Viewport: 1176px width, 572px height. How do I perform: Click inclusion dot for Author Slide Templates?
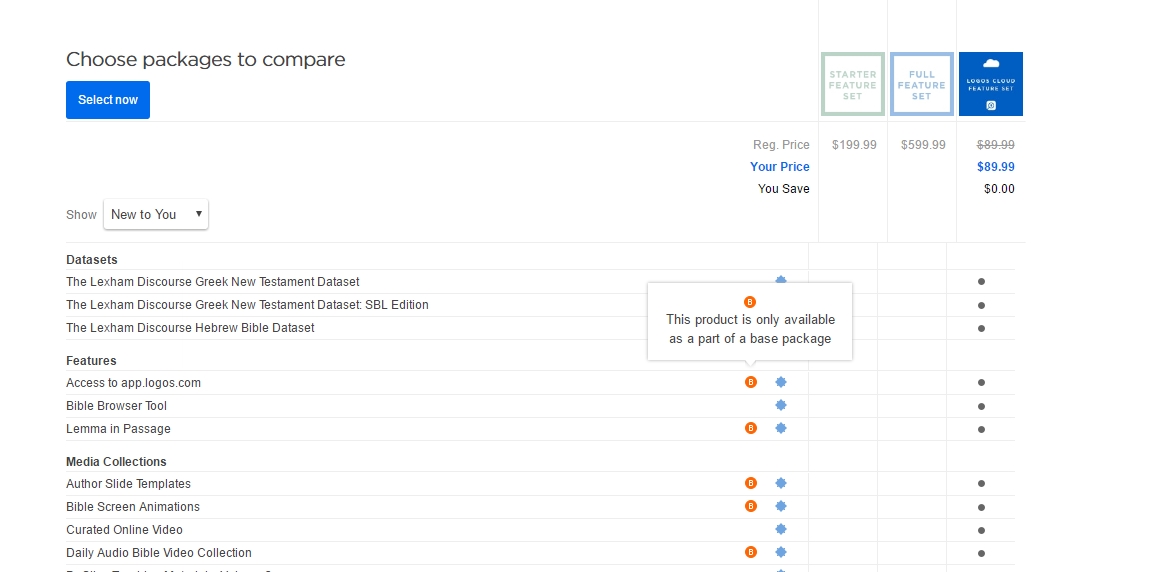pyautogui.click(x=981, y=484)
